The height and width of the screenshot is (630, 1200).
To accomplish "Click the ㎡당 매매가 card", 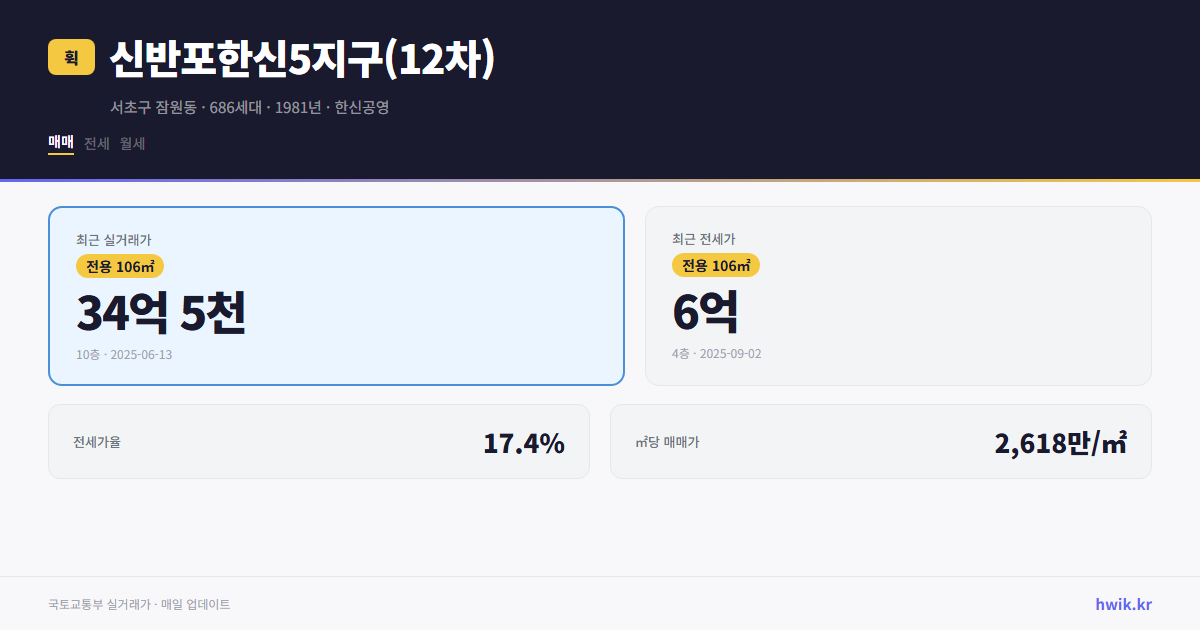I will 880,441.
